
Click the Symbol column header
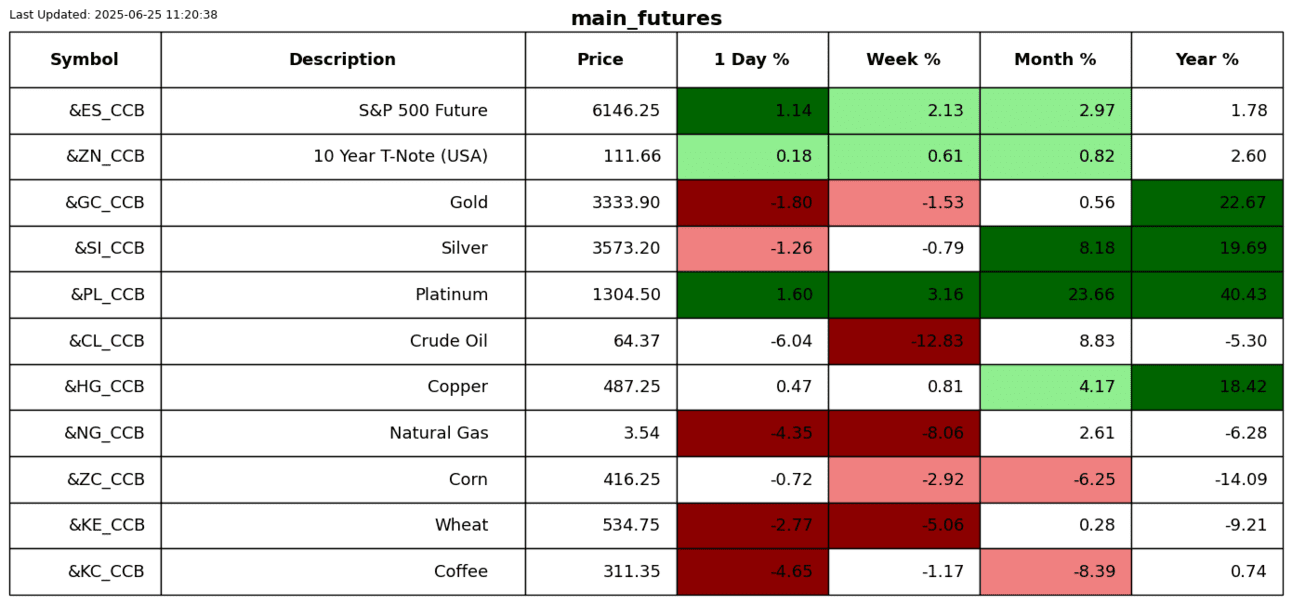coord(85,60)
